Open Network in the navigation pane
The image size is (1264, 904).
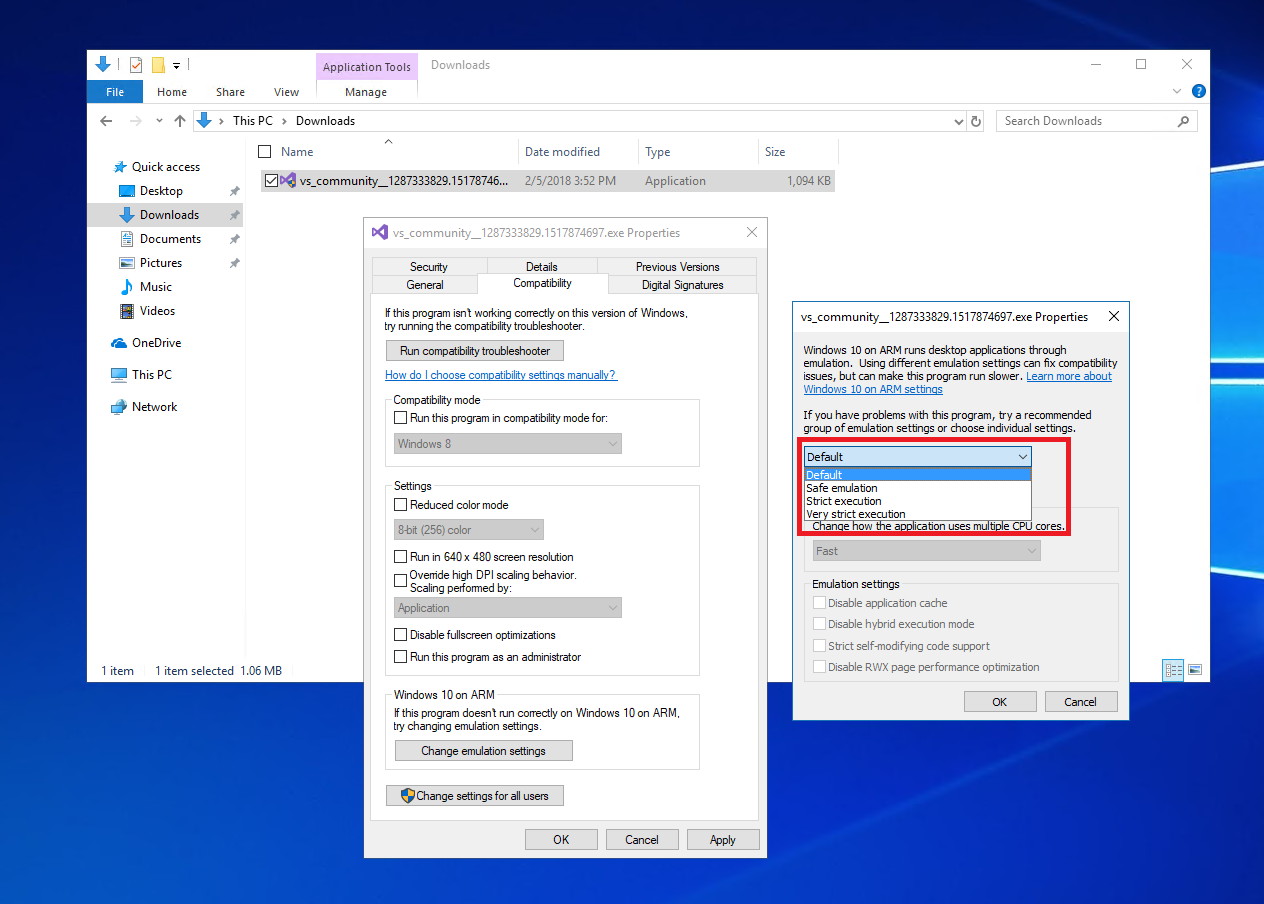154,407
